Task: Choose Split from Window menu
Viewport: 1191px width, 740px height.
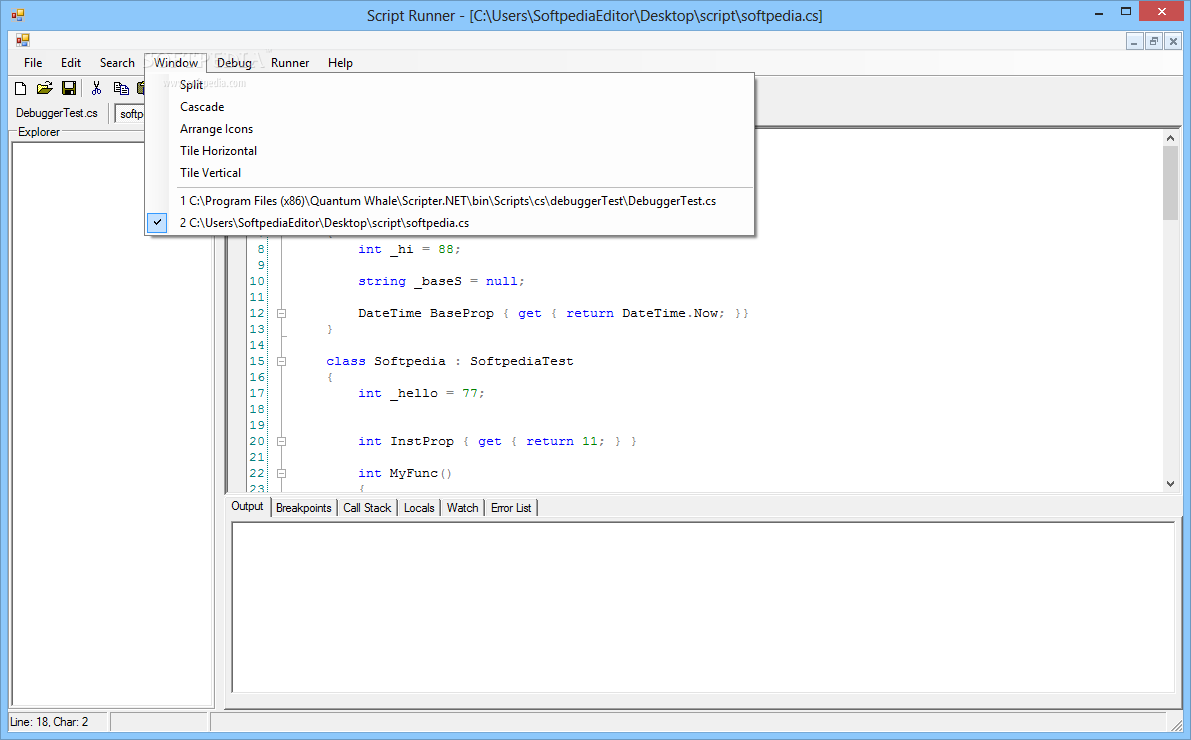Action: coord(450,85)
